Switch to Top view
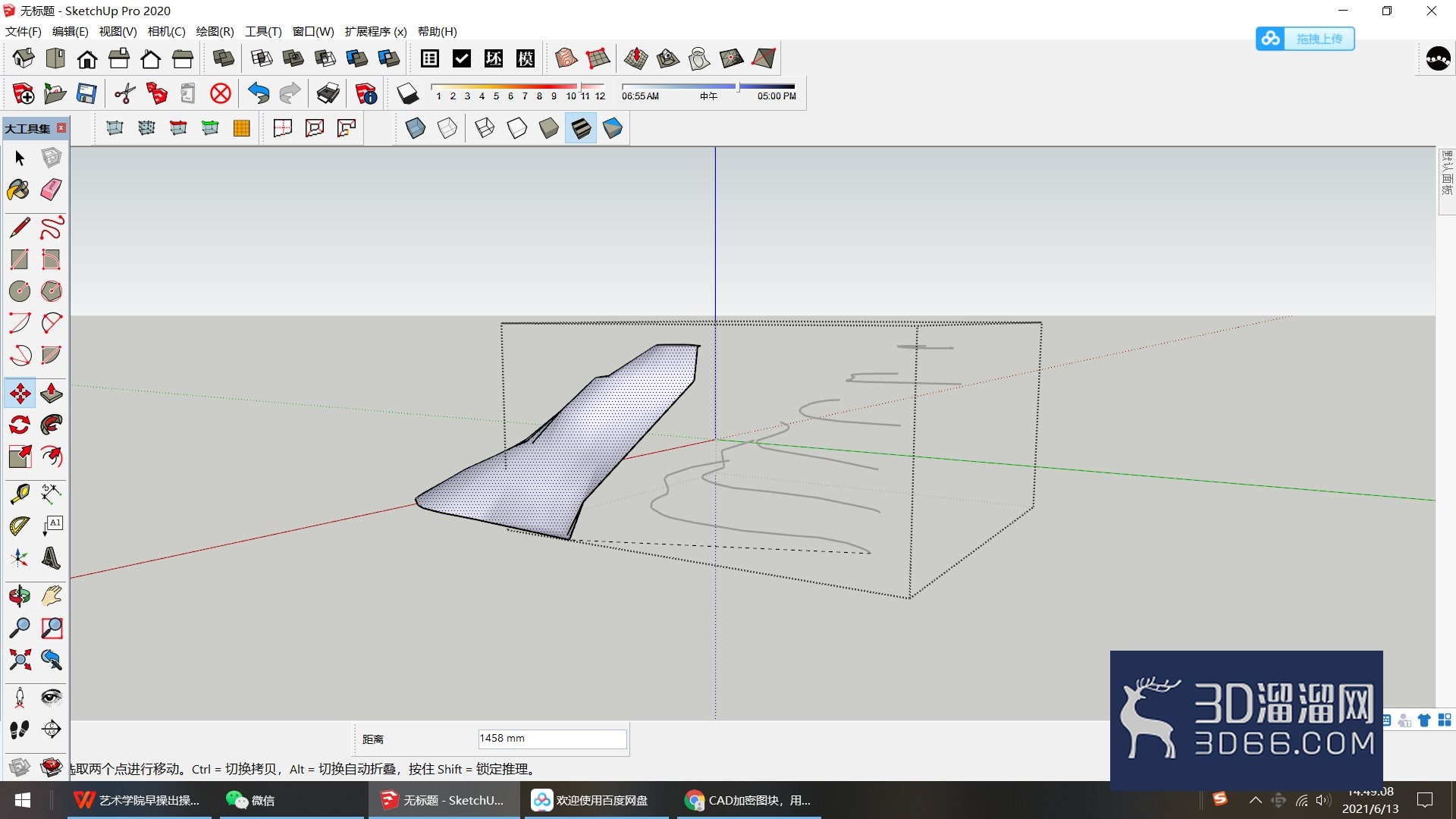The image size is (1456, 819). [55, 58]
